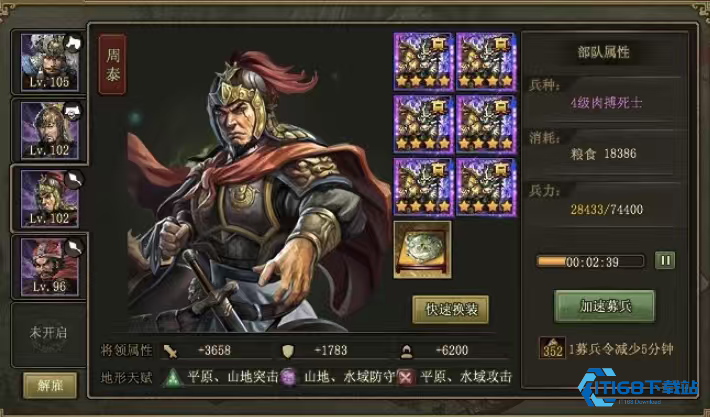Click the jade treasure item slot

point(422,249)
